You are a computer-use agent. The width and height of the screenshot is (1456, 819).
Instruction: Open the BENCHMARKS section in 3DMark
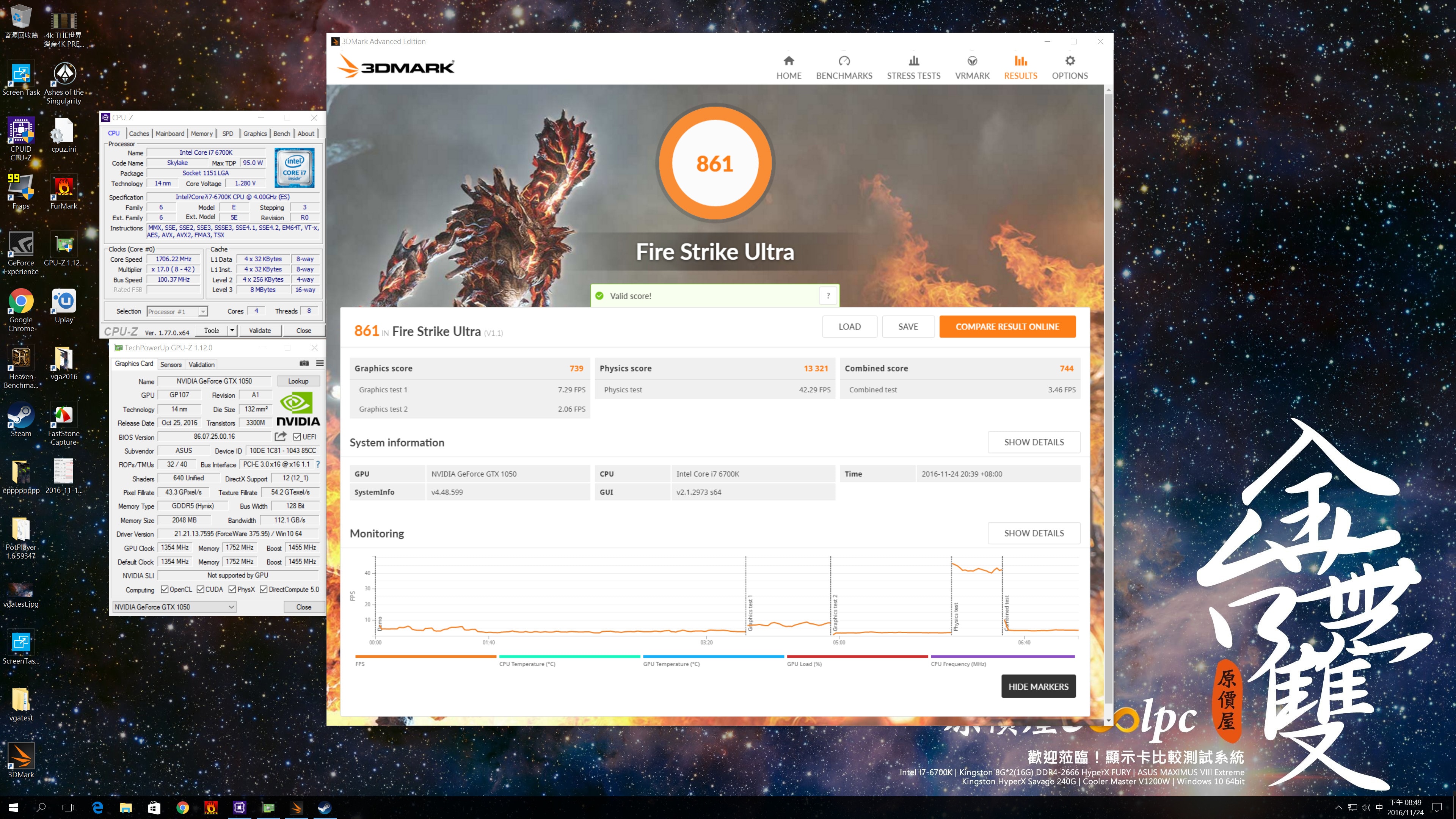point(844,68)
